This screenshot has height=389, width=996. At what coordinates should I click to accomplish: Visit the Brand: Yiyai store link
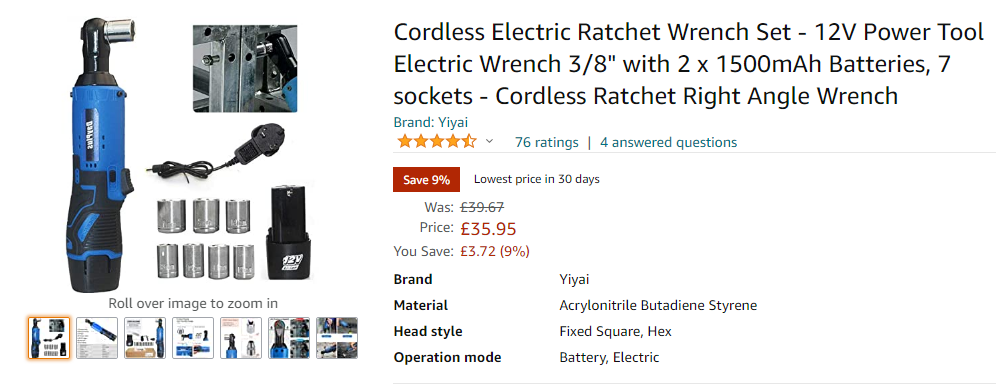point(431,123)
